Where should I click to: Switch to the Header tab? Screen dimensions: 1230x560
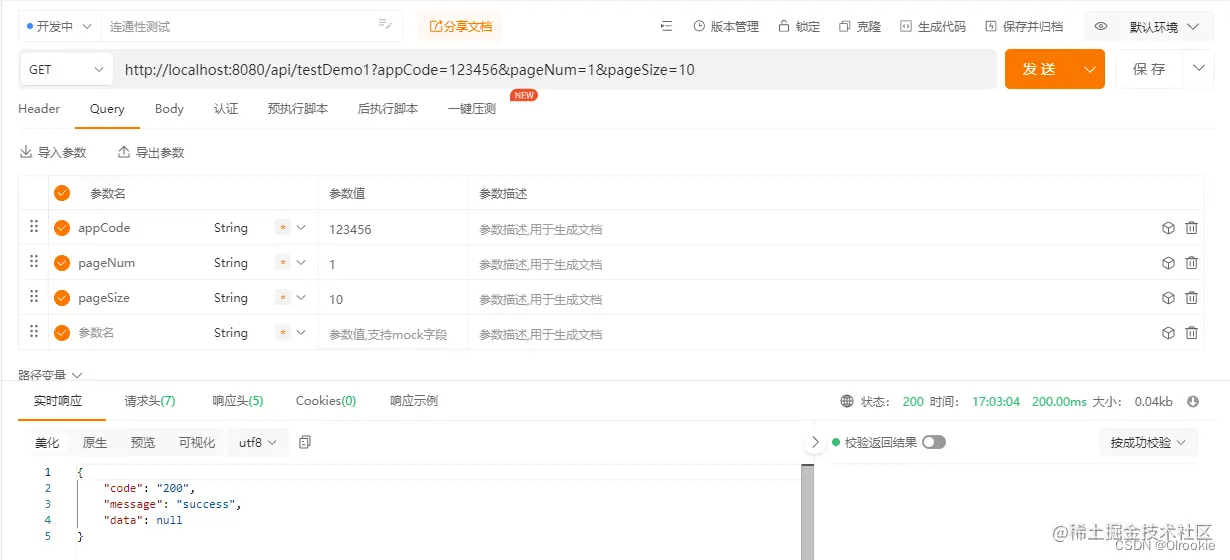(x=39, y=109)
